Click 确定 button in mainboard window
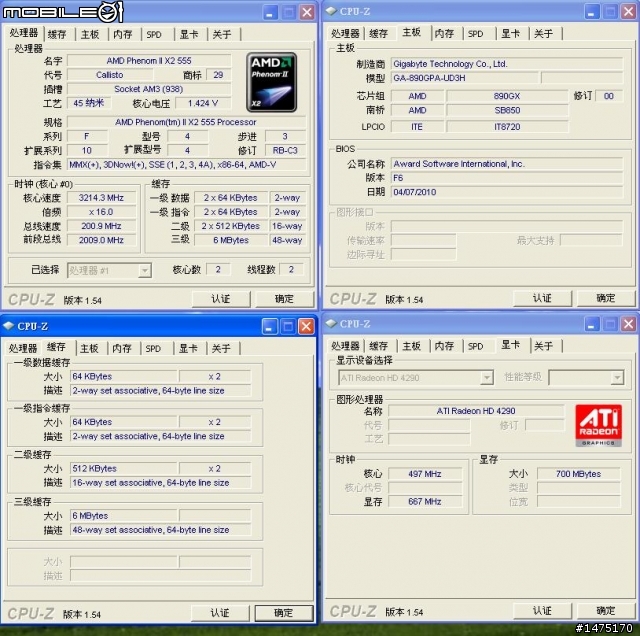The height and width of the screenshot is (636, 640). pyautogui.click(x=606, y=298)
